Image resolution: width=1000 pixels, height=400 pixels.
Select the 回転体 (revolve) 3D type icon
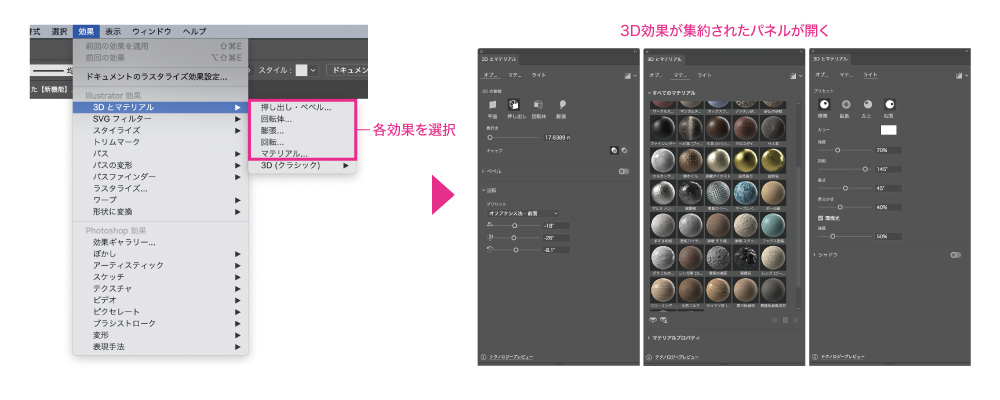click(538, 105)
